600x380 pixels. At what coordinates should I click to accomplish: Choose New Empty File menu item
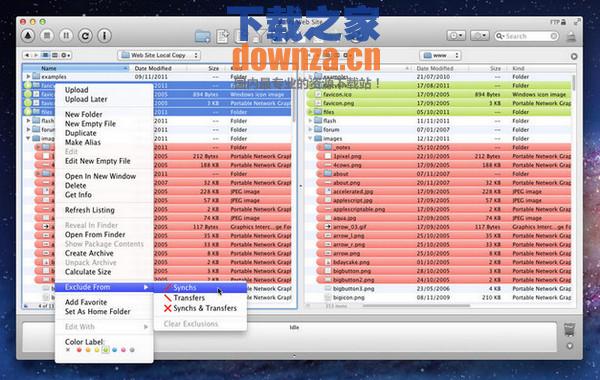(x=104, y=124)
